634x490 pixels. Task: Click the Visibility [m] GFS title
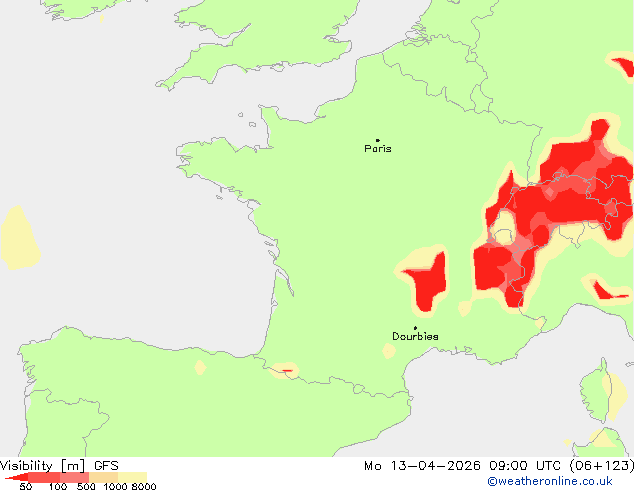point(59,466)
